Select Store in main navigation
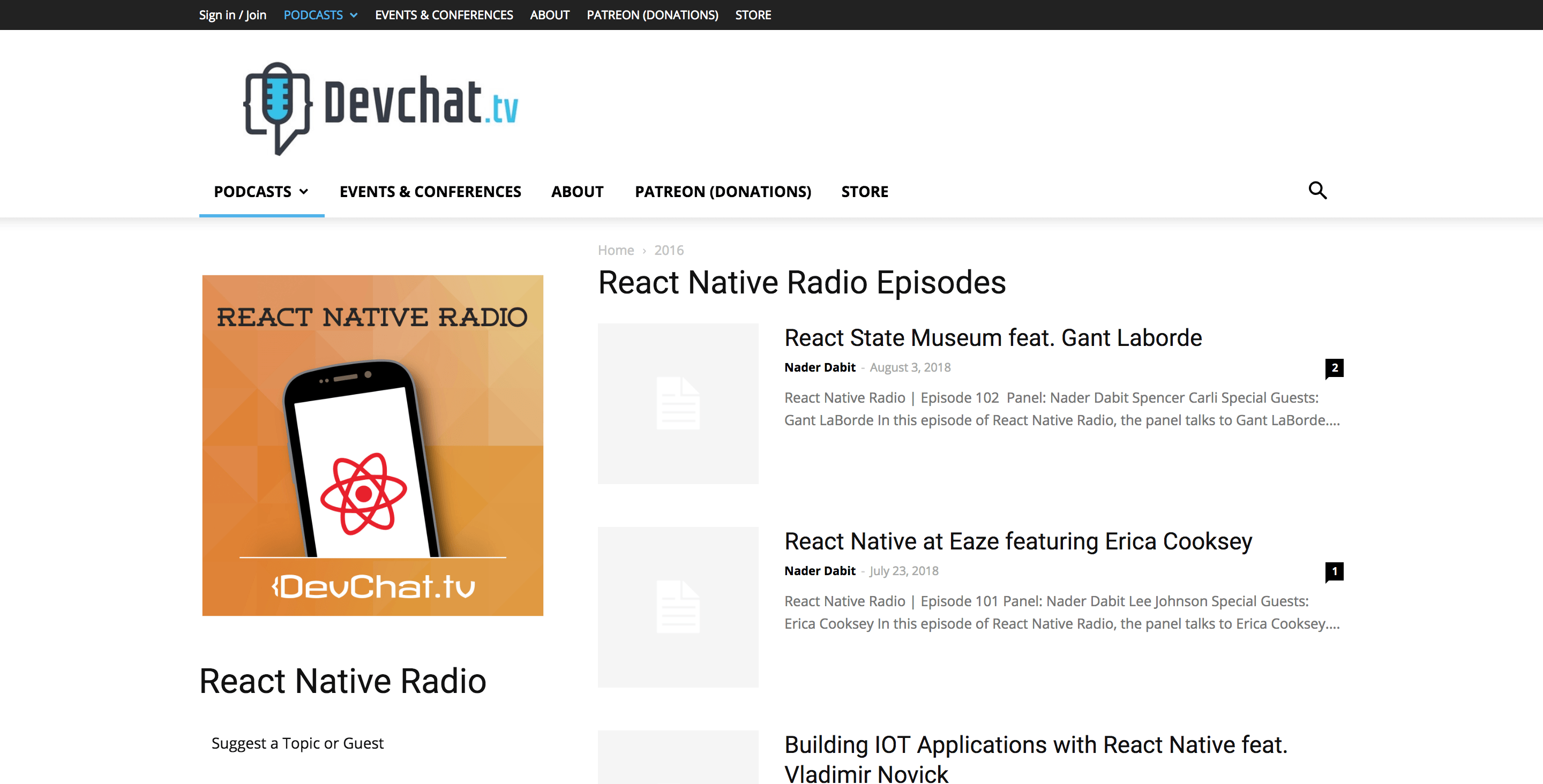The image size is (1543, 784). click(864, 192)
